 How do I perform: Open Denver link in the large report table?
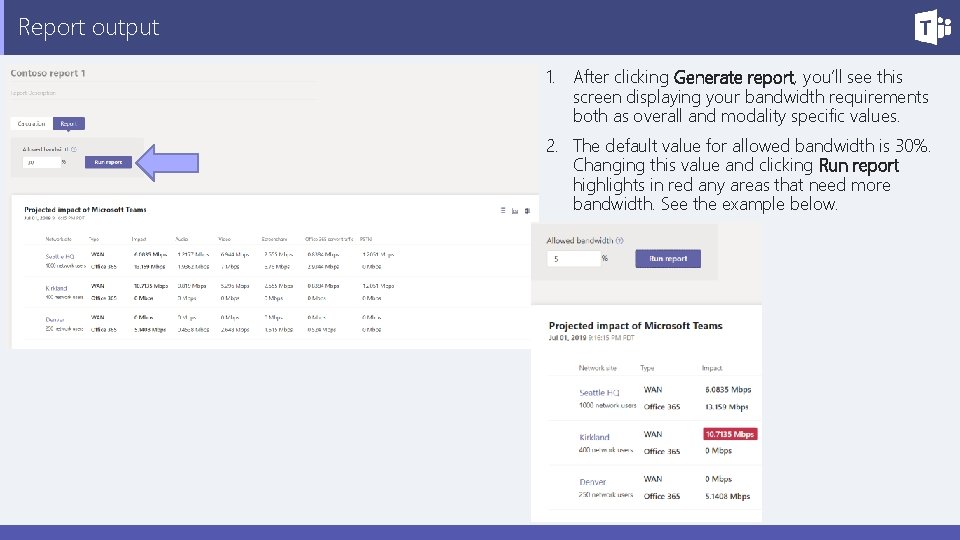coord(54,320)
